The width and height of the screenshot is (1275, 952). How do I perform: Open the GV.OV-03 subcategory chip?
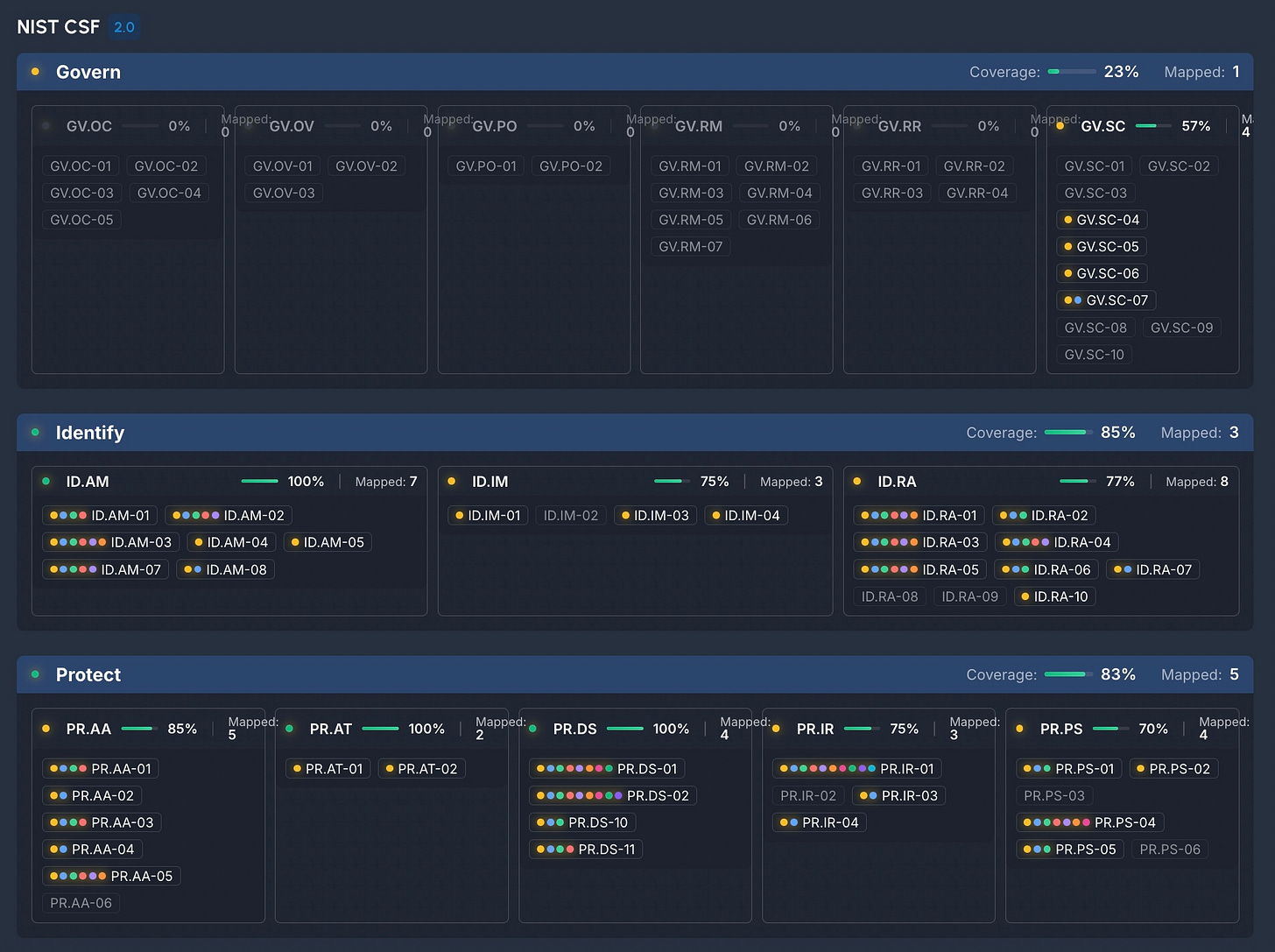(x=284, y=193)
